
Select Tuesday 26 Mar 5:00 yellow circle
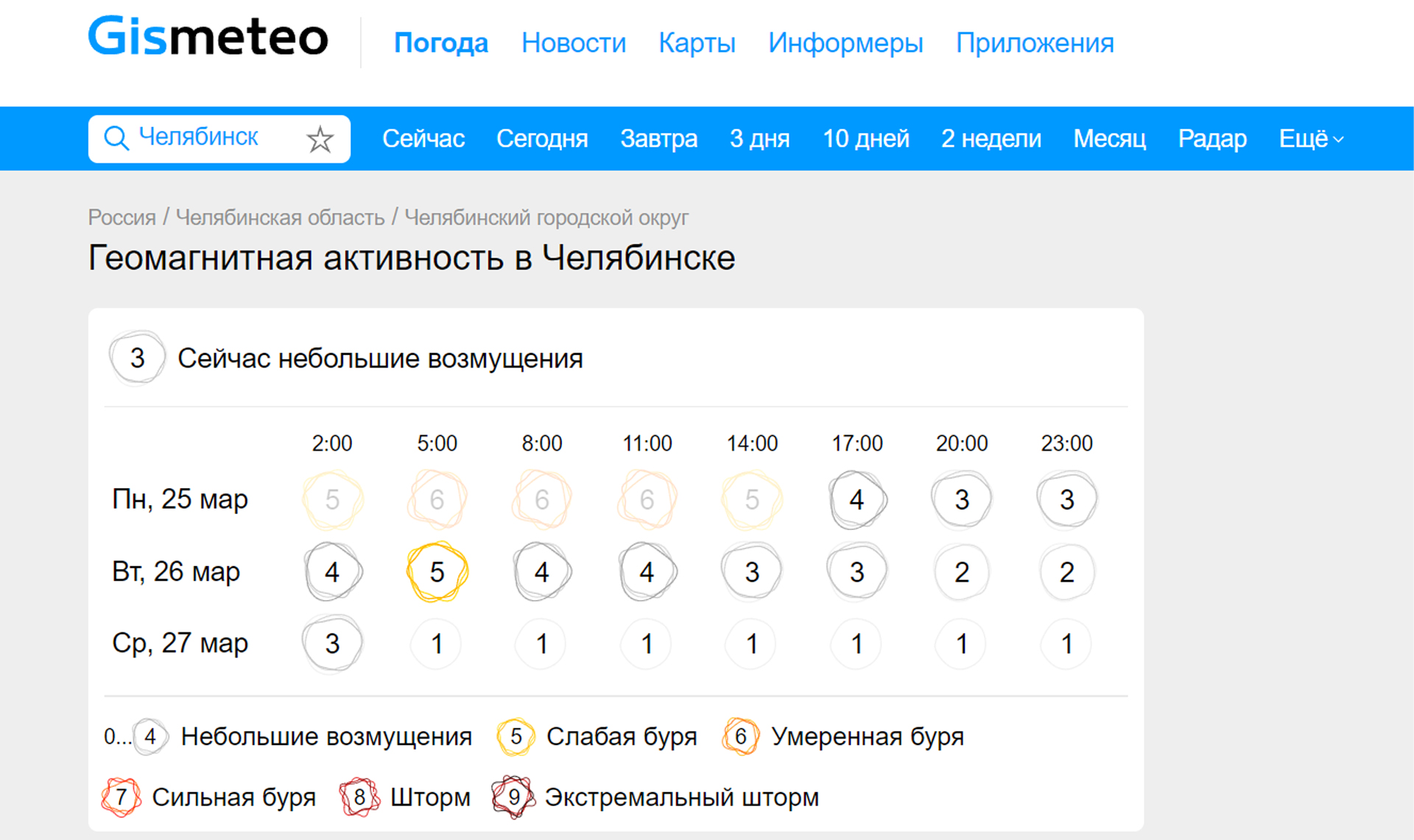437,572
